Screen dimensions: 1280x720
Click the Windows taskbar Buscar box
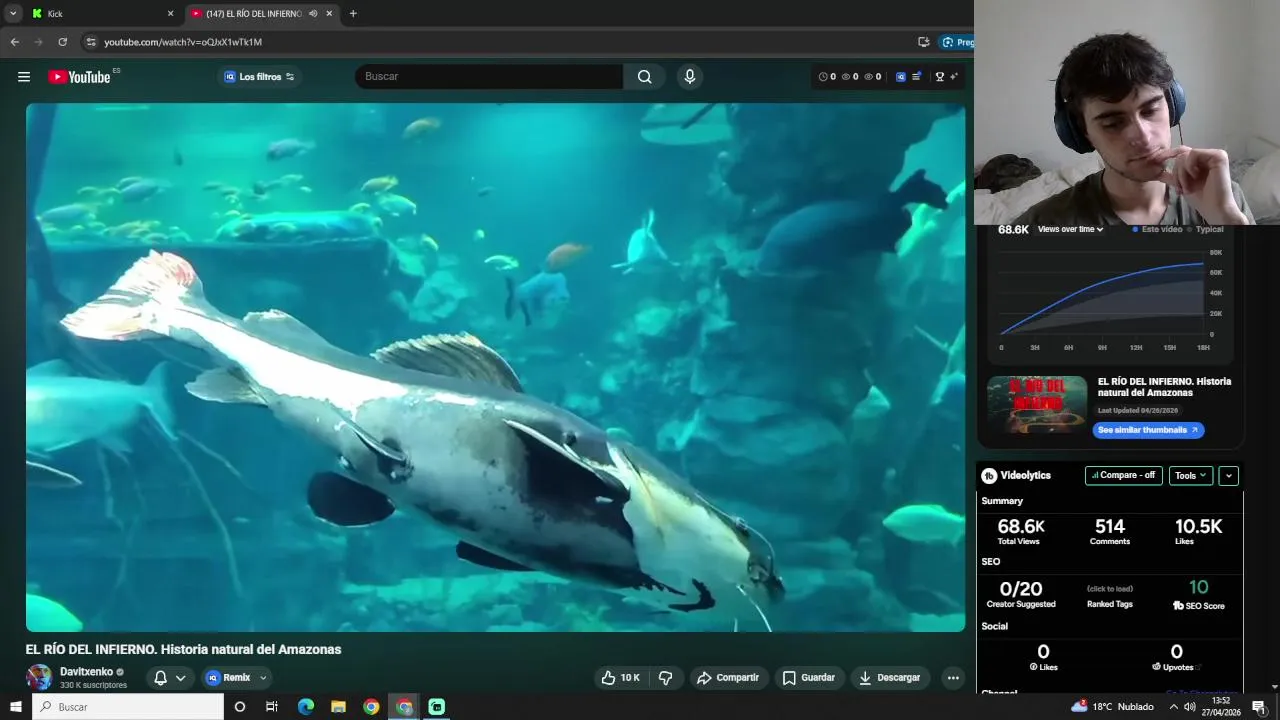point(128,707)
